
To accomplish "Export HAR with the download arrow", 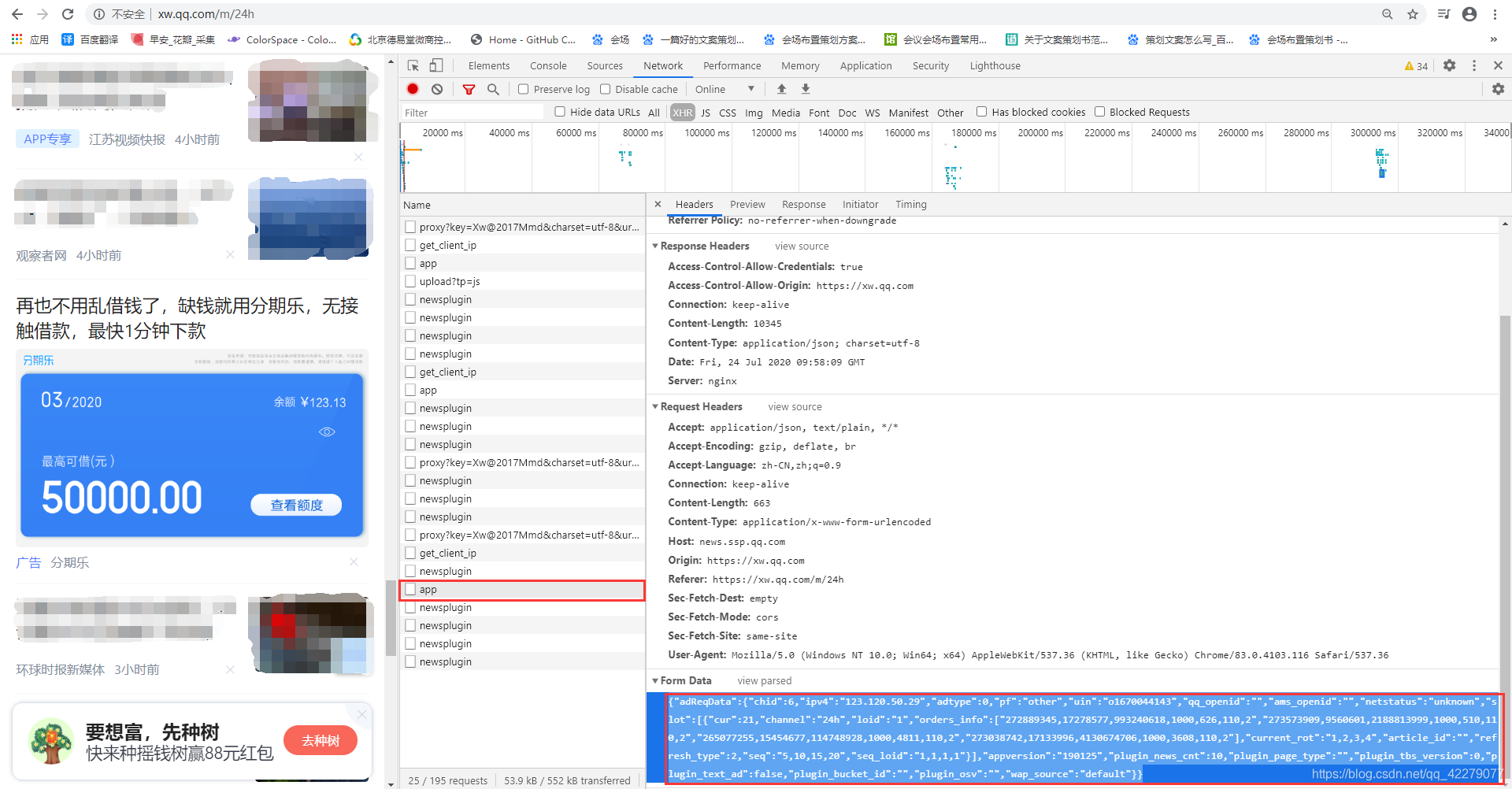I will click(806, 89).
